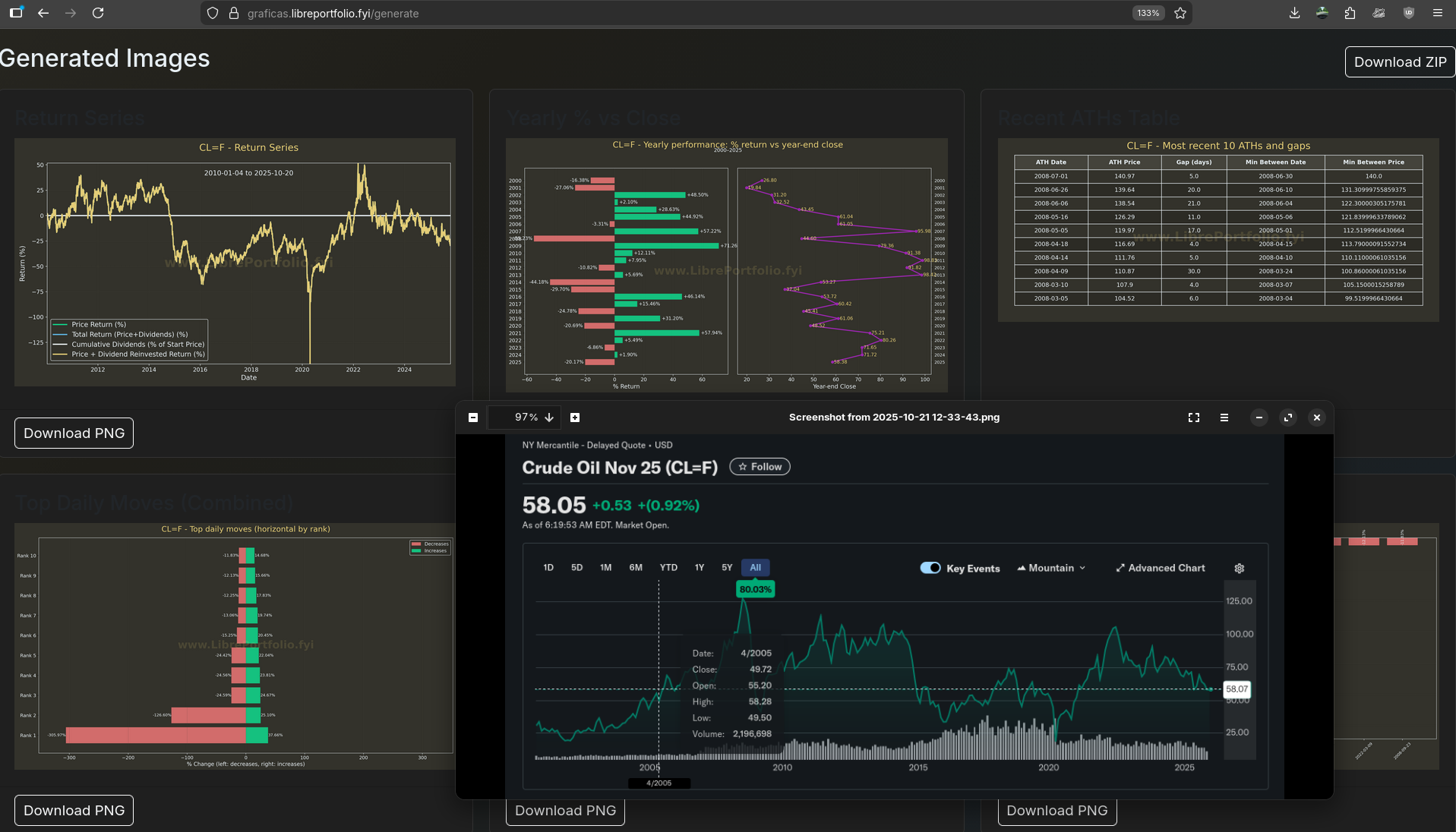This screenshot has width=1456, height=832.
Task: Reload the current page
Action: coord(98,13)
